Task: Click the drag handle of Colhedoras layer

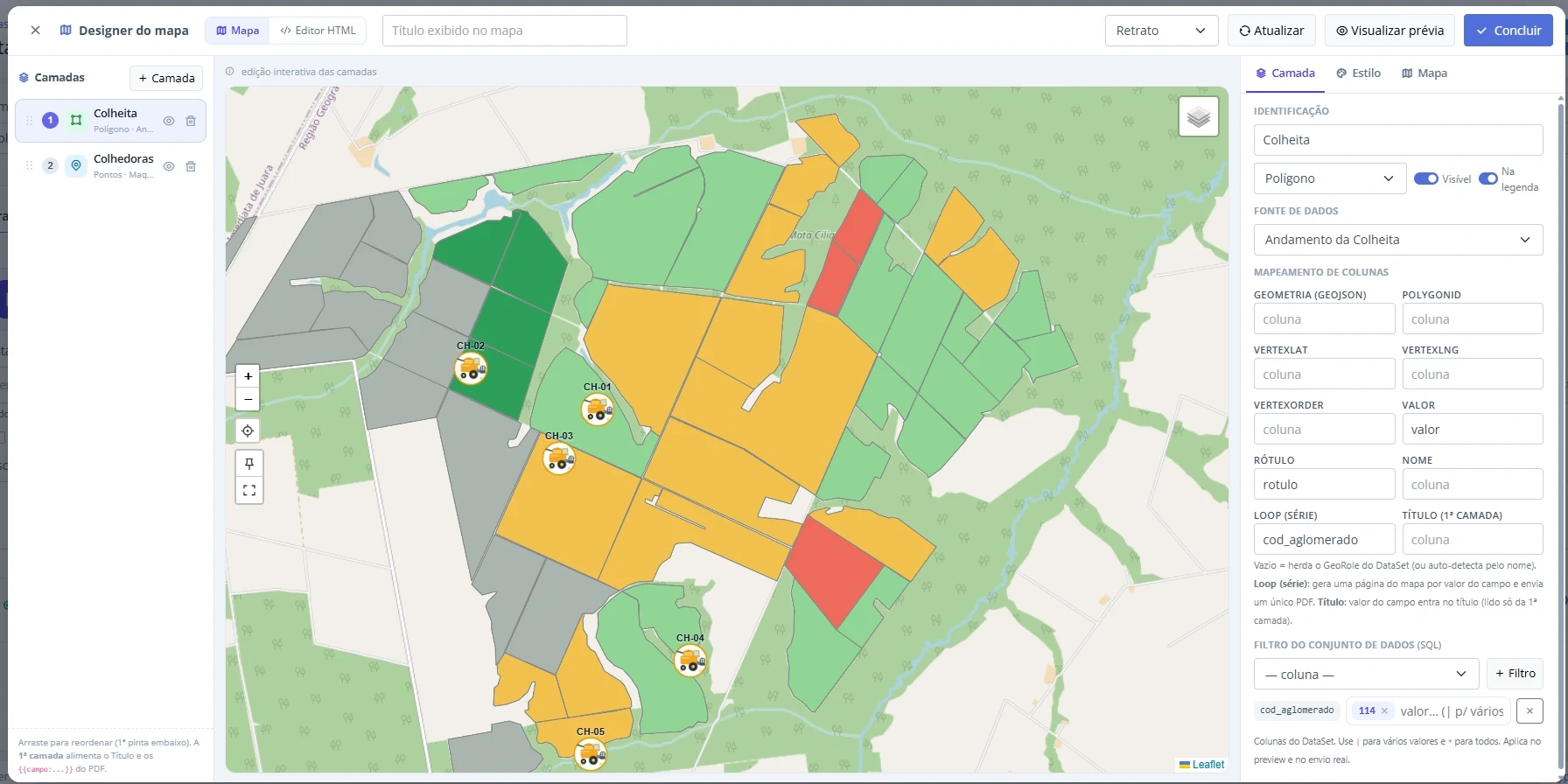Action: (29, 166)
